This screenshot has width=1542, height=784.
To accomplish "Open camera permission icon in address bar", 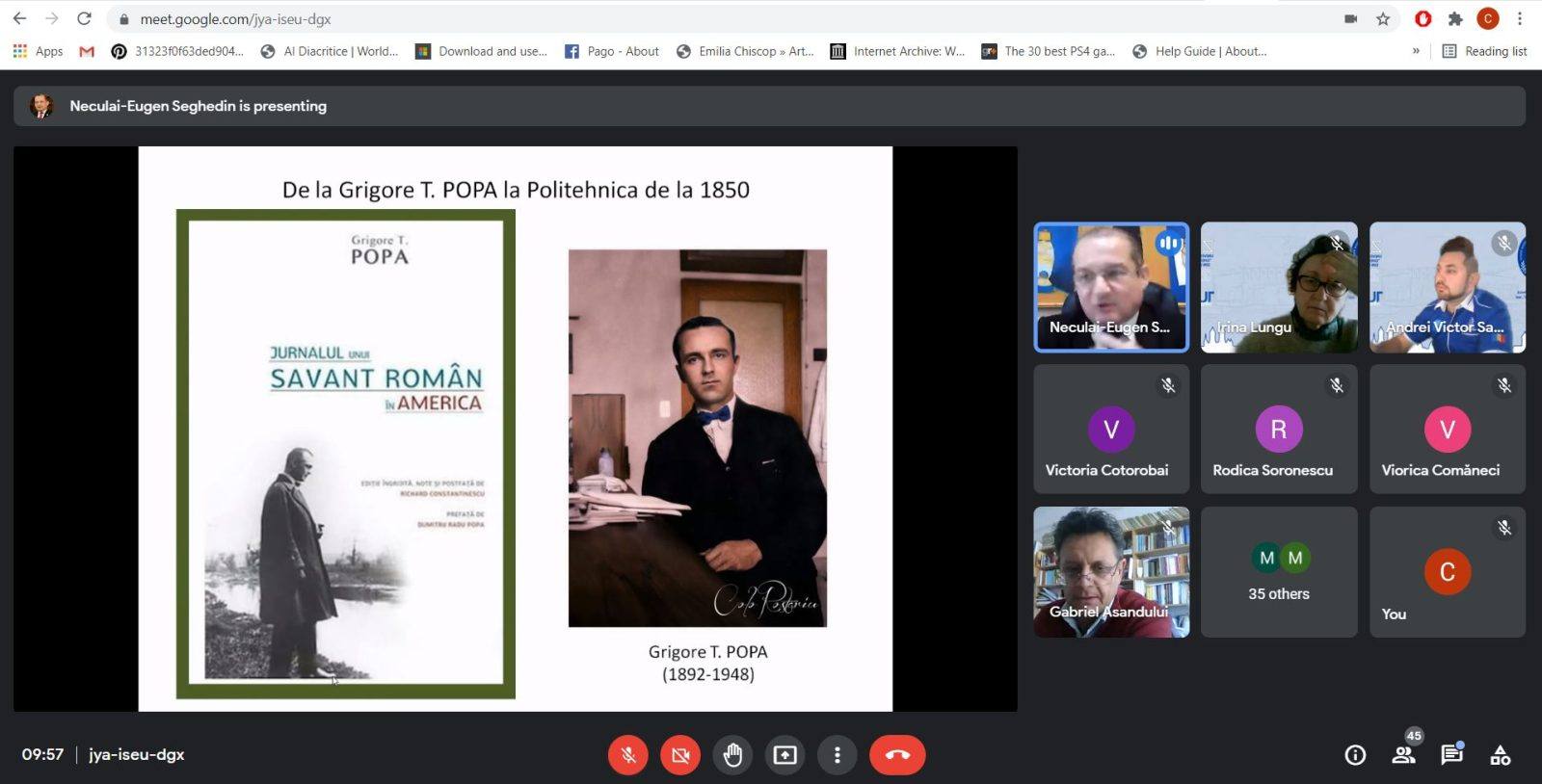I will coord(1350,18).
